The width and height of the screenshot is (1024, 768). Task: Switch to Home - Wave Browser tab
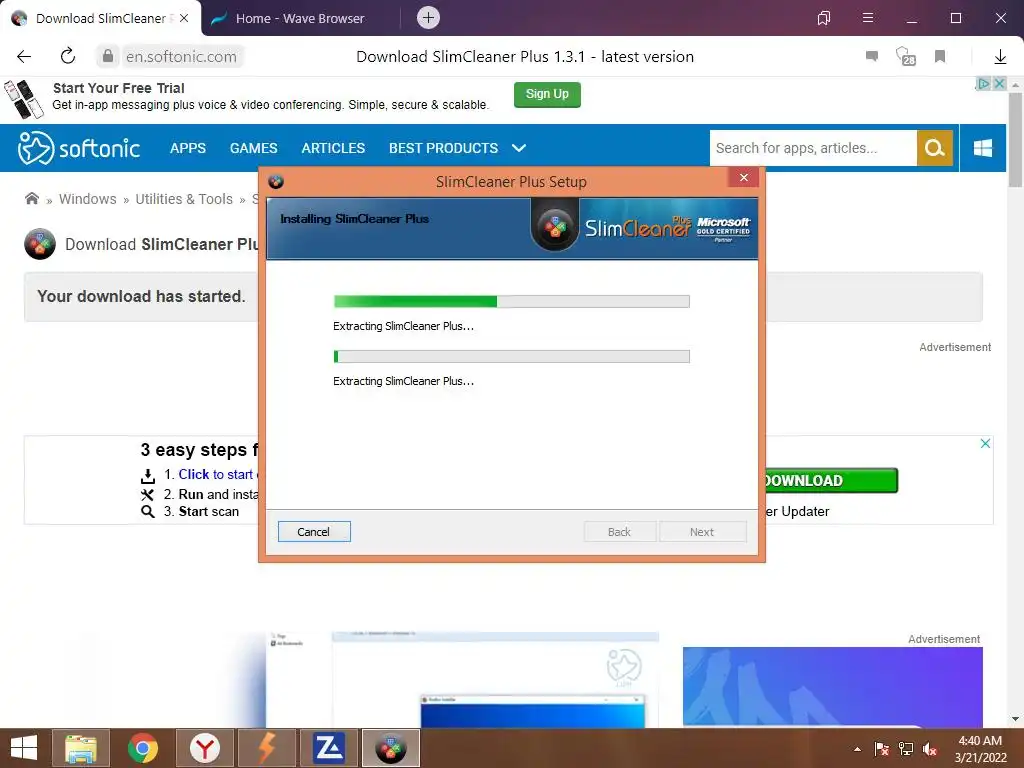300,18
